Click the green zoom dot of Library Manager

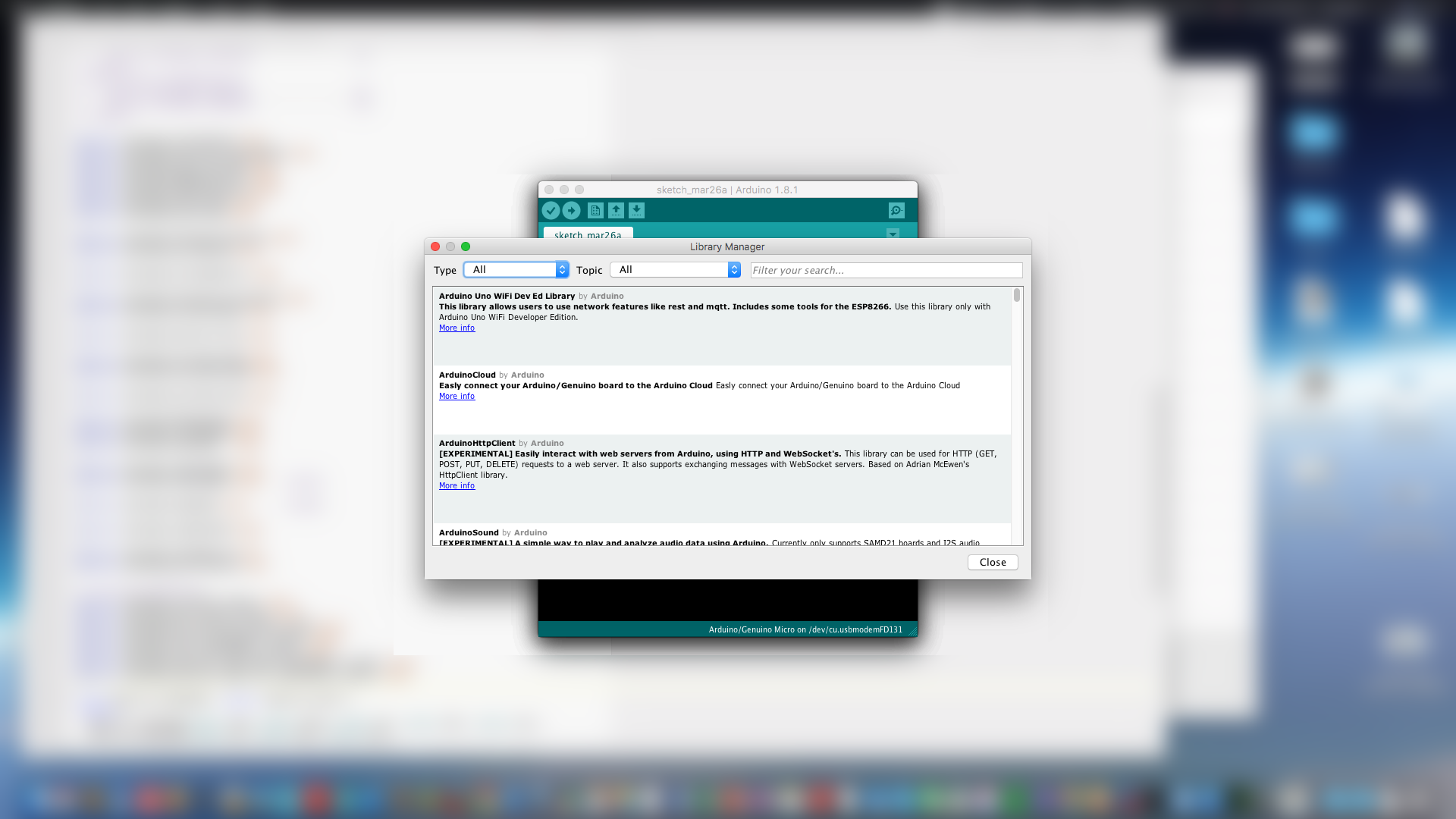pos(466,246)
